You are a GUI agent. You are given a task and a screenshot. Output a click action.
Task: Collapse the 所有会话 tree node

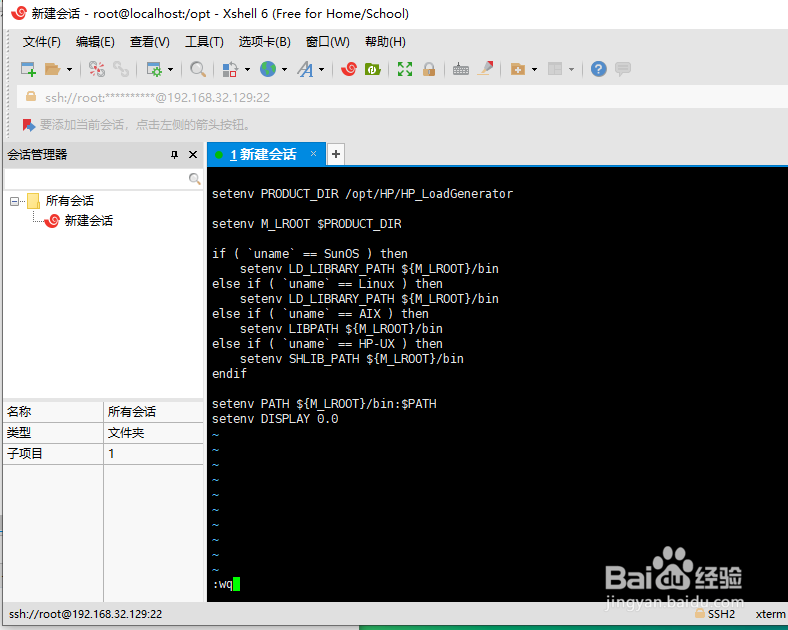coord(14,201)
